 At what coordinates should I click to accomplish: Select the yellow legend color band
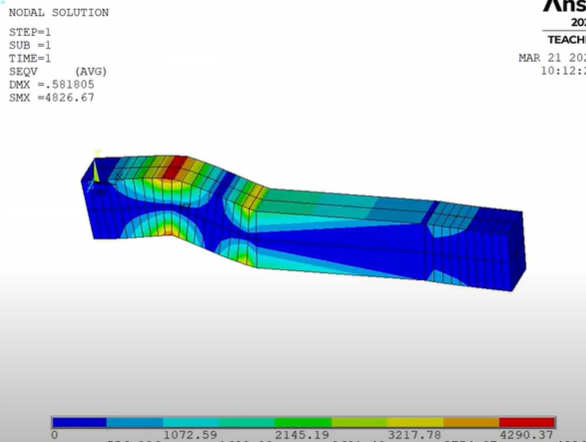point(415,422)
